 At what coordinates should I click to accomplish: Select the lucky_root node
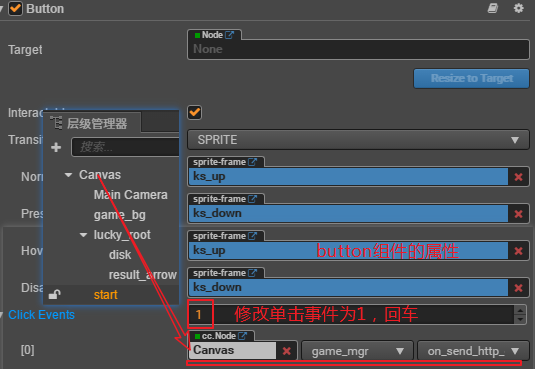pos(122,235)
